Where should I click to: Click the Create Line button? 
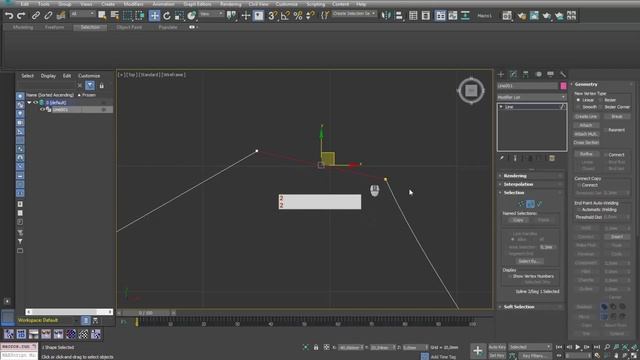tap(586, 116)
